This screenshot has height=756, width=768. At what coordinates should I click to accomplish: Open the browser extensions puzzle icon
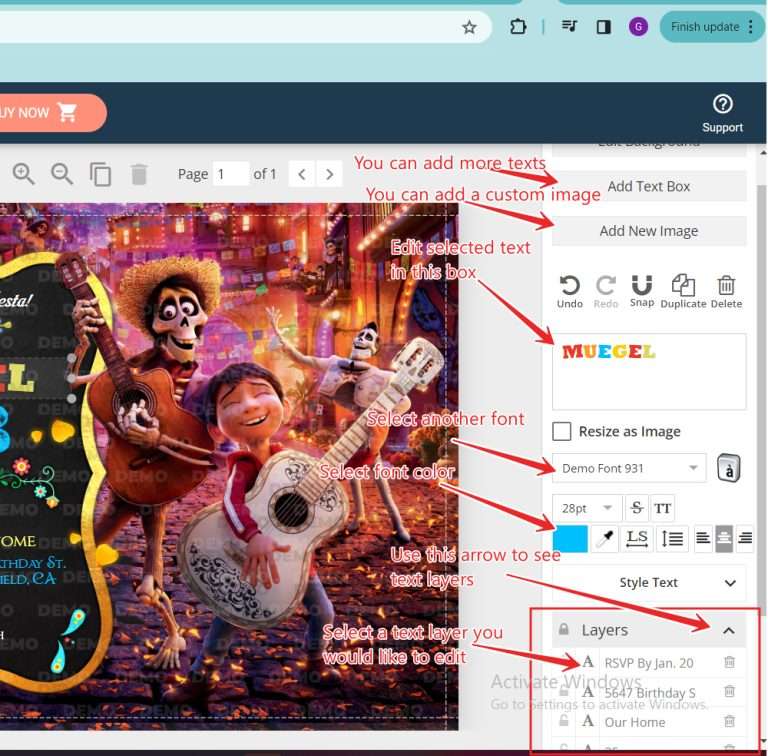click(518, 26)
